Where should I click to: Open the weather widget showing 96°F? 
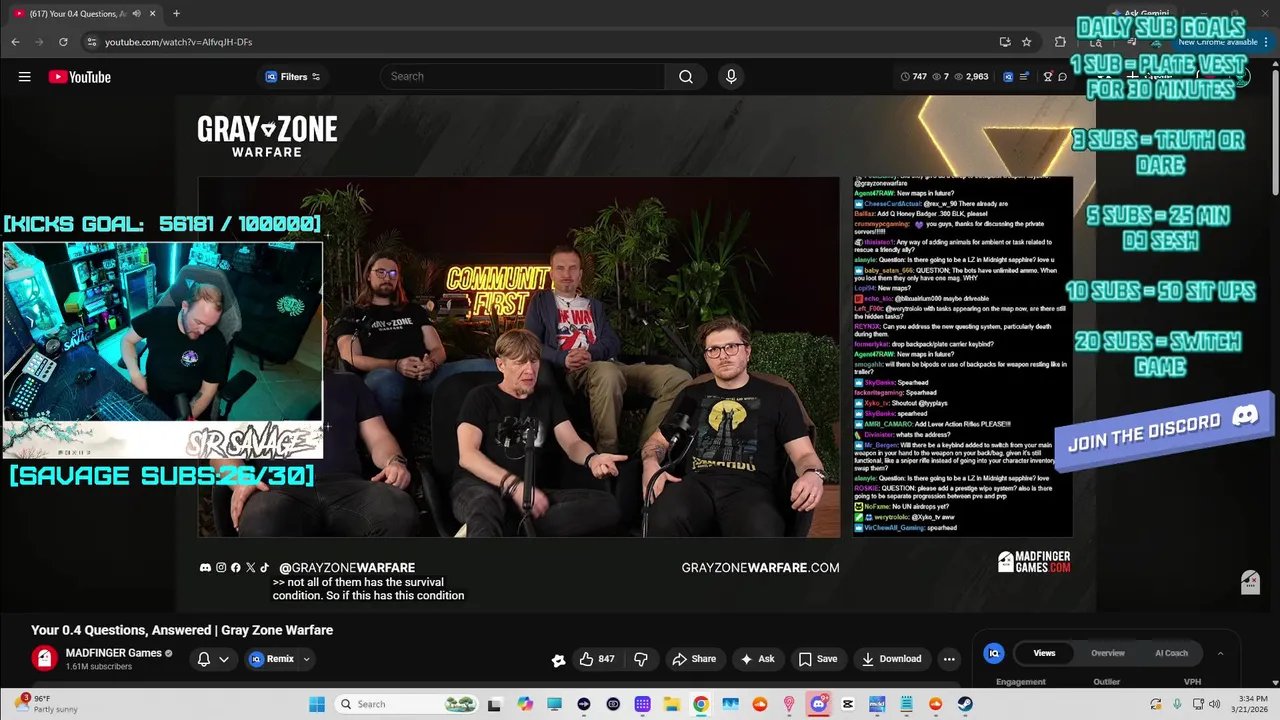pyautogui.click(x=45, y=704)
